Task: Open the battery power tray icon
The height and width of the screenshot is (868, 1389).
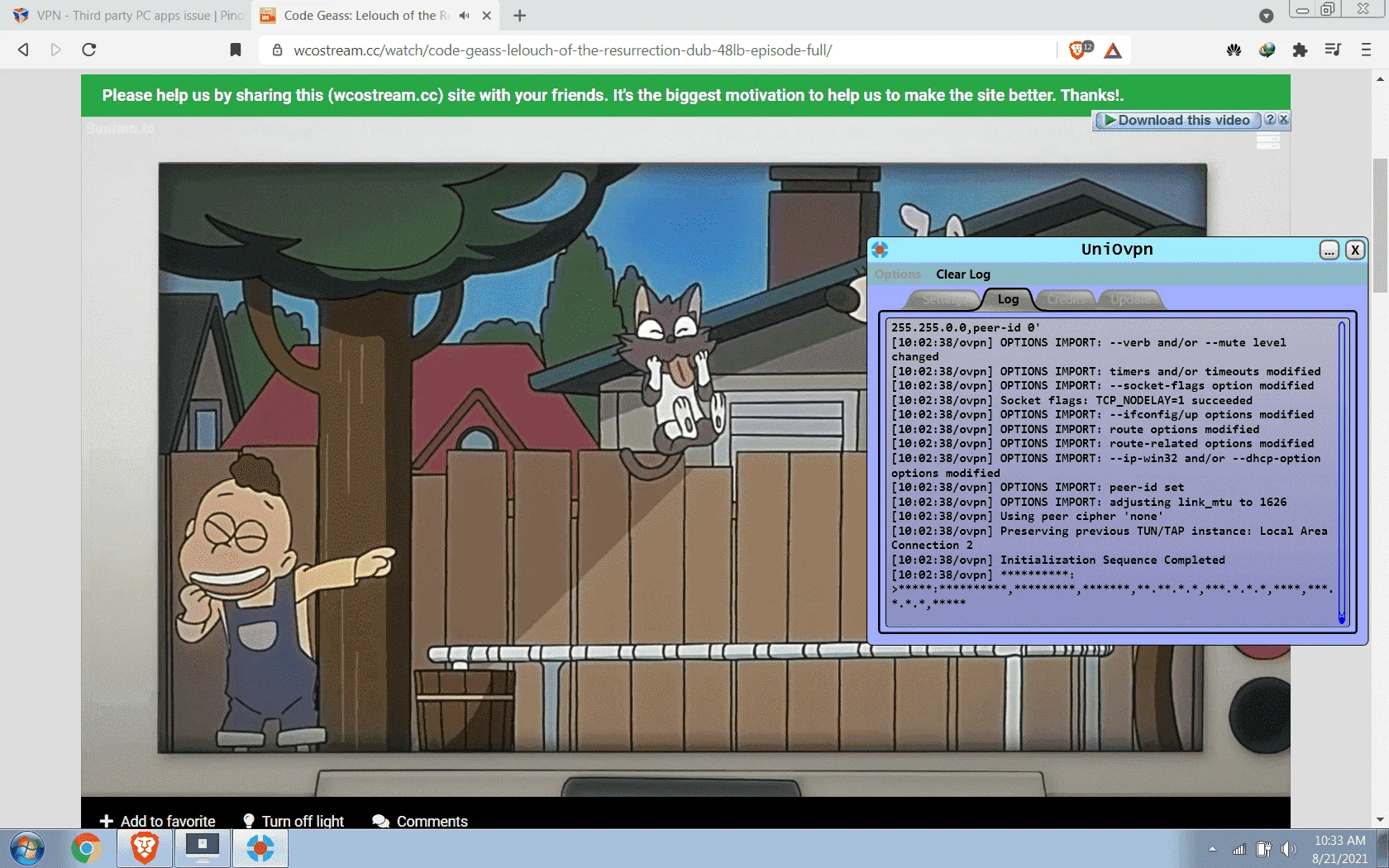Action: [x=1263, y=849]
